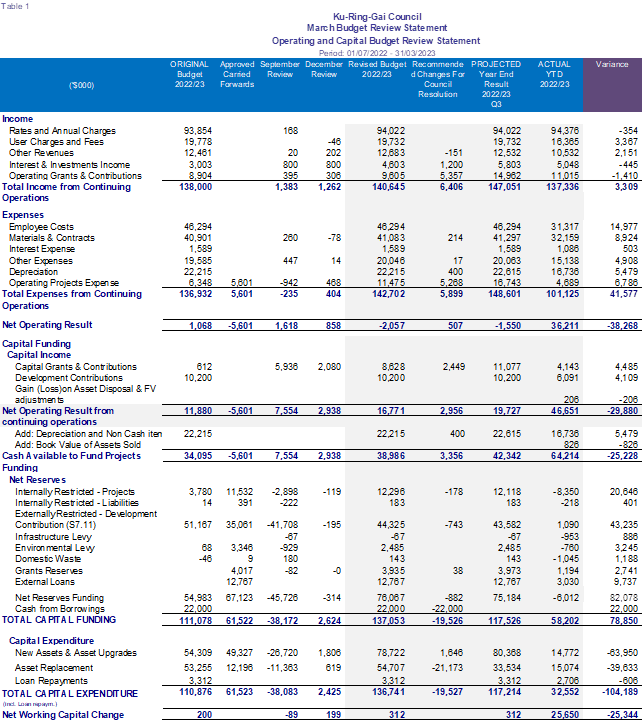Click 'Cash Available to Fund Projects' label
The width and height of the screenshot is (643, 721).
[x=71, y=456]
